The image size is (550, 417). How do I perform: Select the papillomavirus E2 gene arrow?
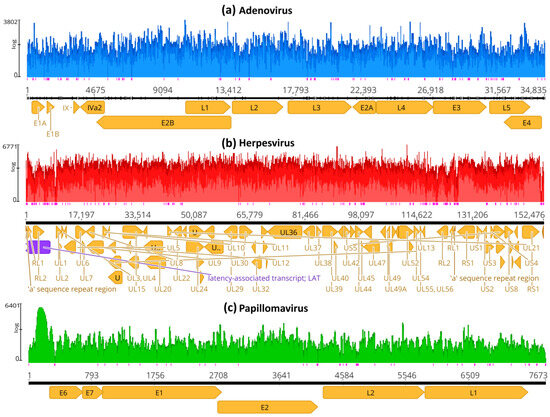(x=268, y=408)
